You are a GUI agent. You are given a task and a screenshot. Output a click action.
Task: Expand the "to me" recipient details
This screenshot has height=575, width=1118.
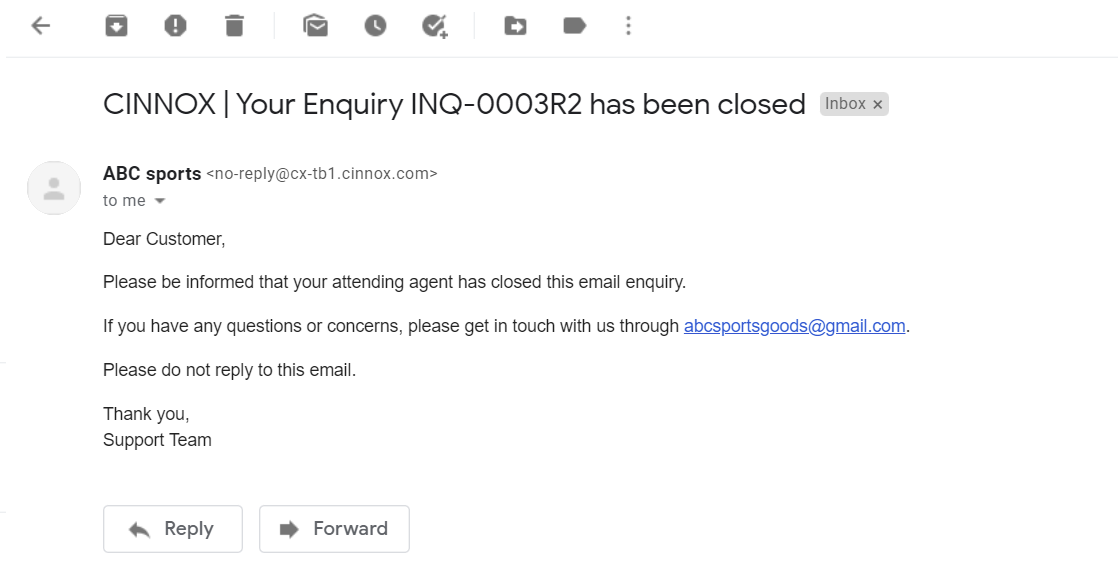pos(159,201)
